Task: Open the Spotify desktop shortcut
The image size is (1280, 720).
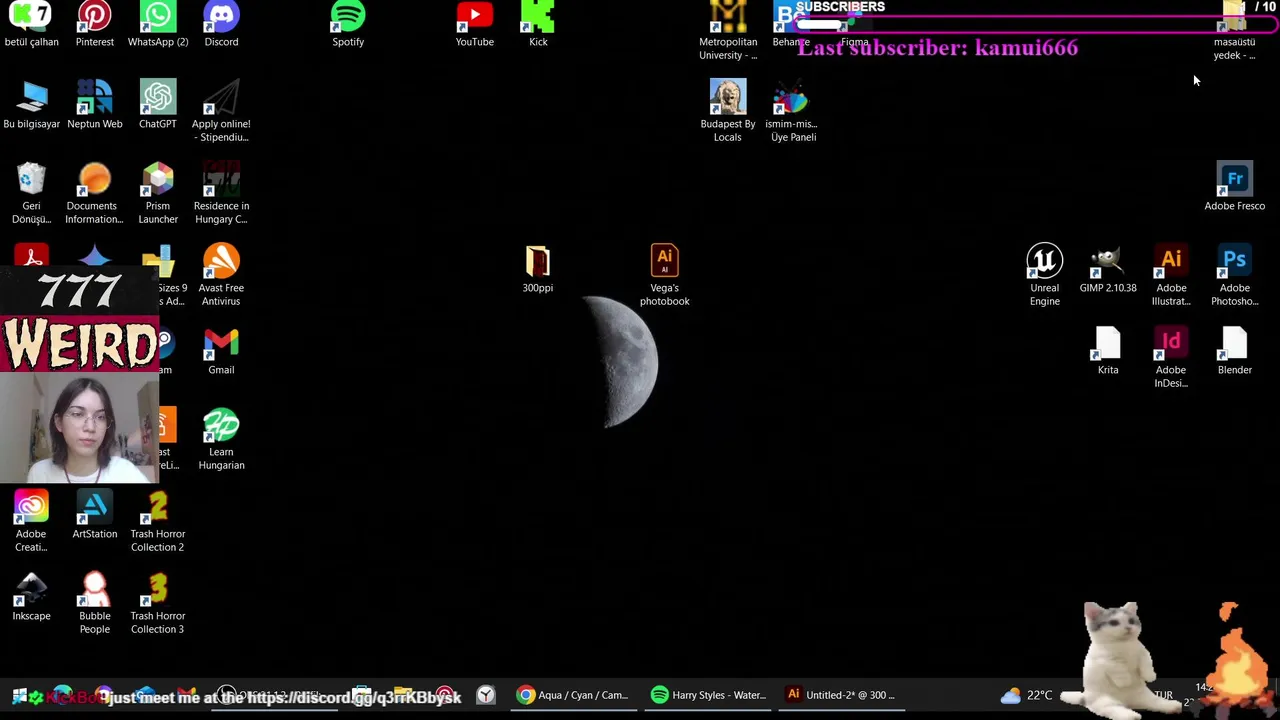Action: (348, 24)
